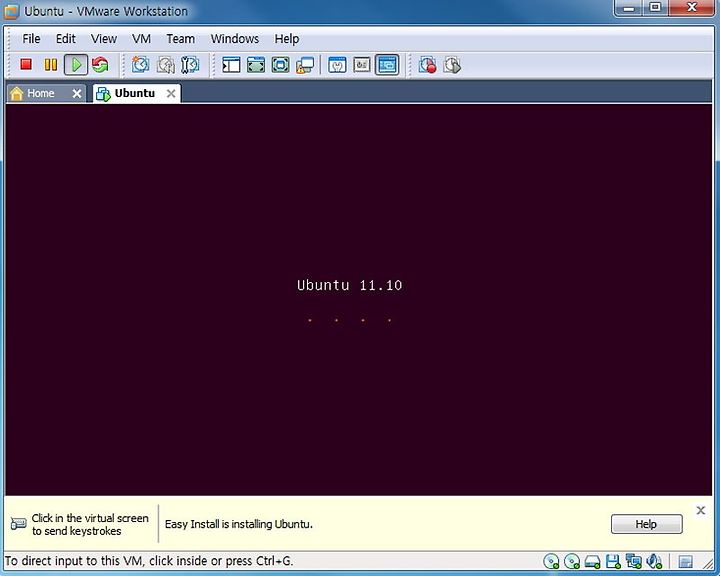Open snapshot manager with wrench clock icon
The height and width of the screenshot is (576, 720).
click(x=190, y=65)
